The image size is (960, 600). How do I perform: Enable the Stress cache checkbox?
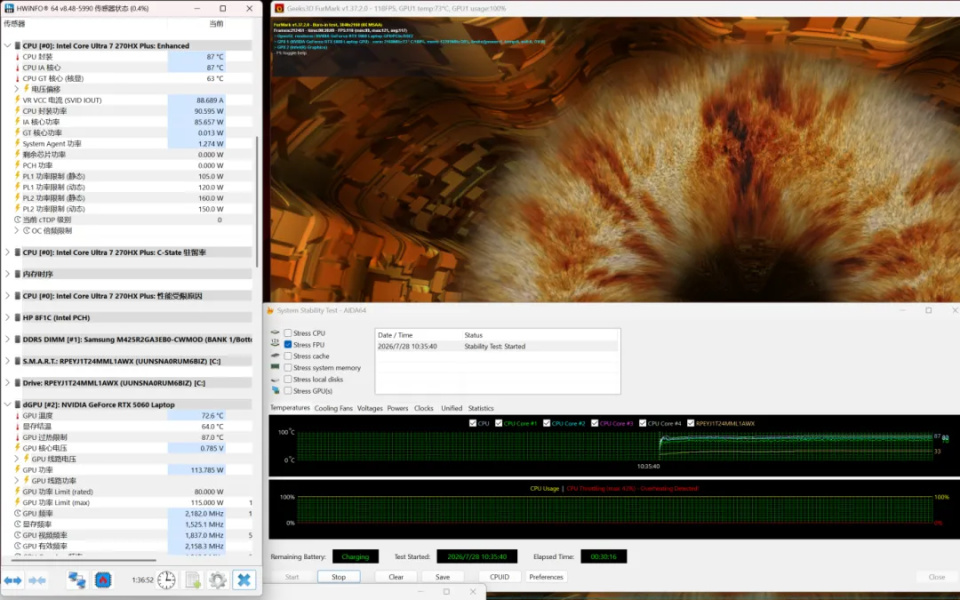tap(287, 356)
